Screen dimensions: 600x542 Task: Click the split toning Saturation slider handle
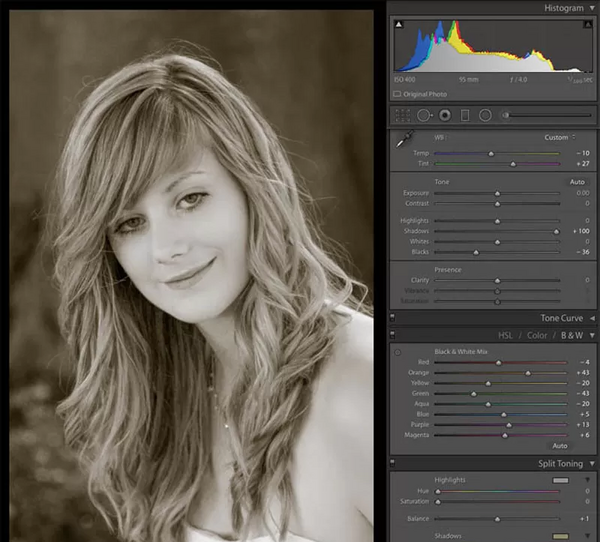click(438, 501)
